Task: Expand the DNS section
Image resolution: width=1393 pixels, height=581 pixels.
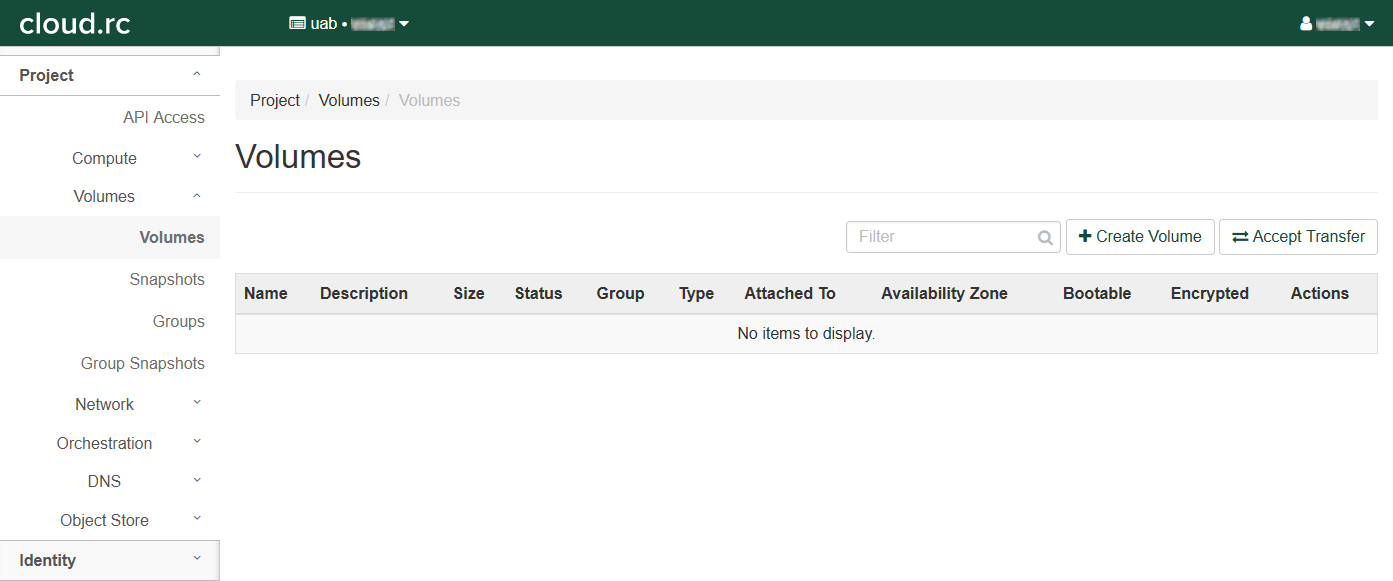Action: coord(110,481)
